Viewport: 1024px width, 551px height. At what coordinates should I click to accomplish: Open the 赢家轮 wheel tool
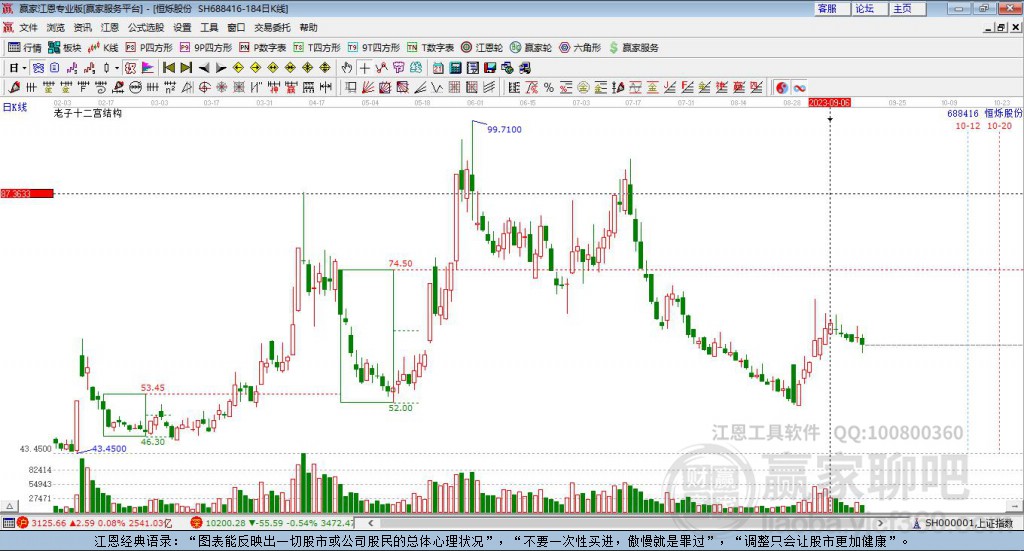point(531,48)
